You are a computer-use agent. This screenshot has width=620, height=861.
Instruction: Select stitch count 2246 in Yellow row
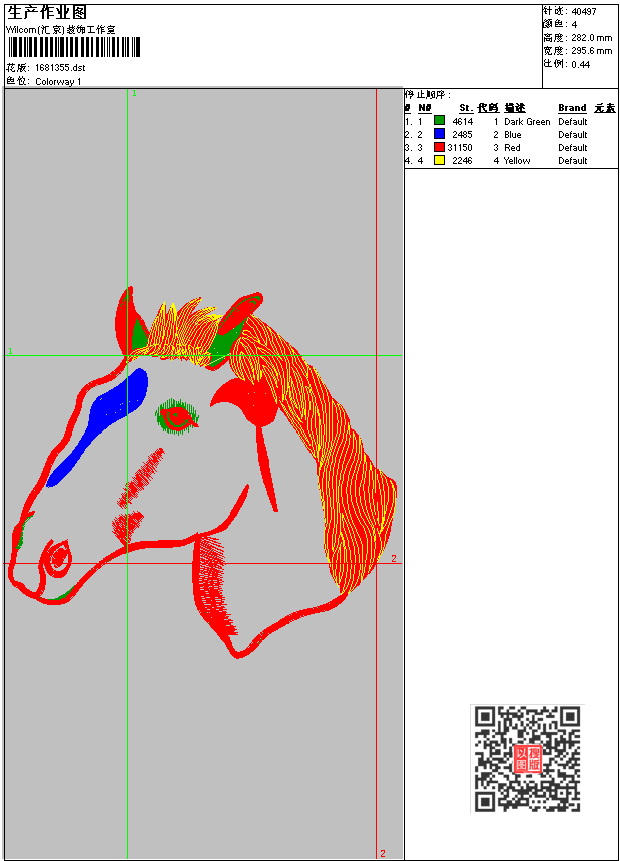tap(462, 161)
